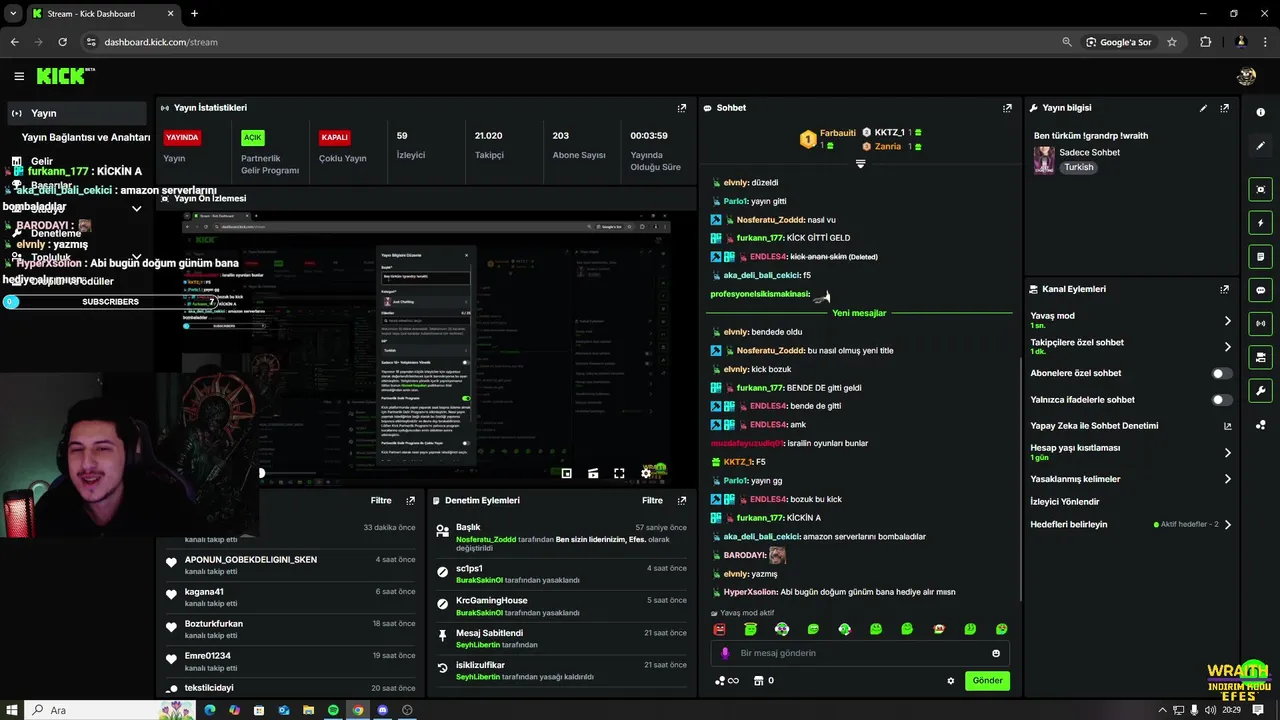Click the purple microphone icon in message box
Screen dimensions: 1280x720
(726, 653)
